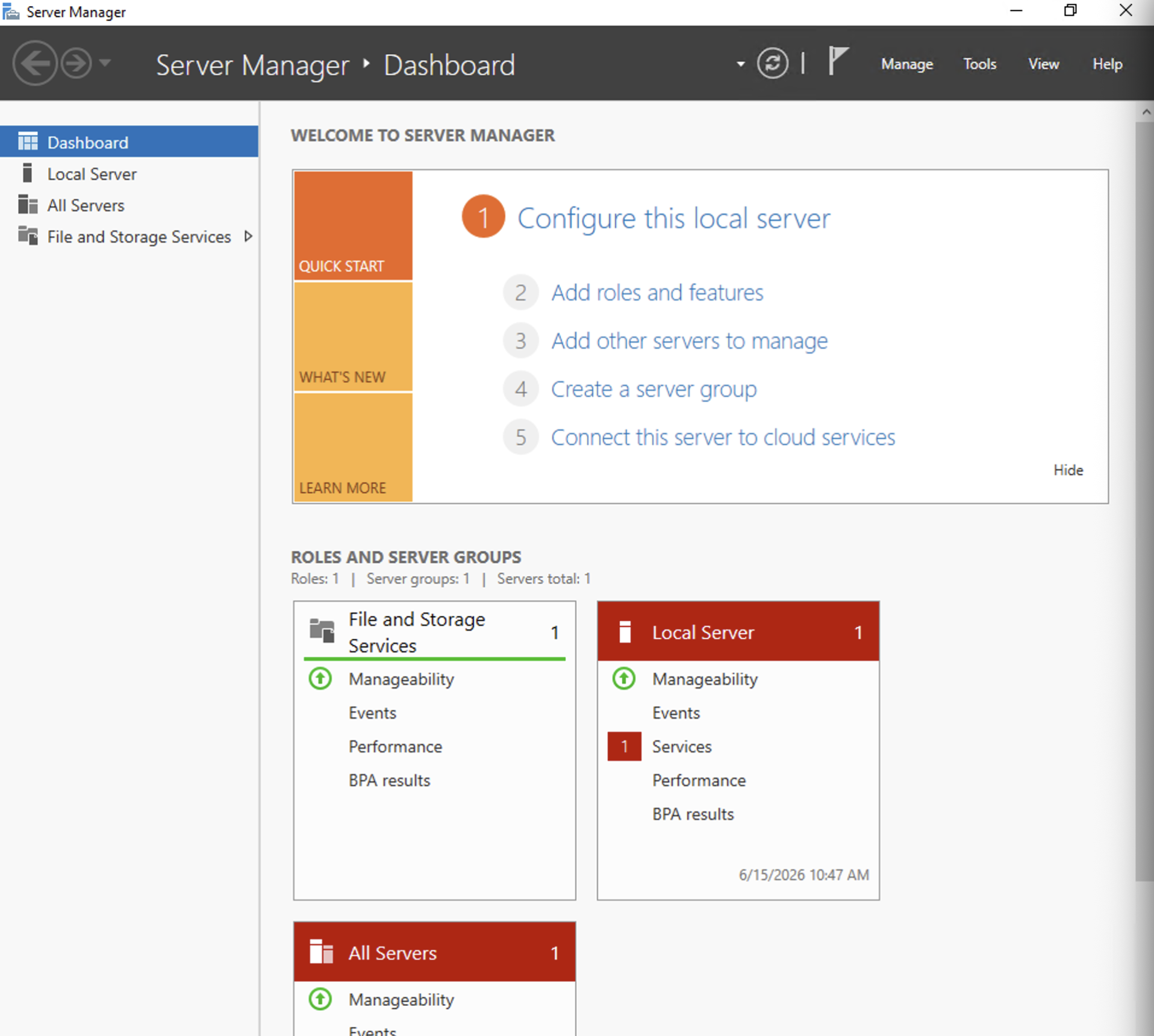Expand File and Storage Services sidebar arrow
This screenshot has height=1036, width=1154.
(x=248, y=236)
